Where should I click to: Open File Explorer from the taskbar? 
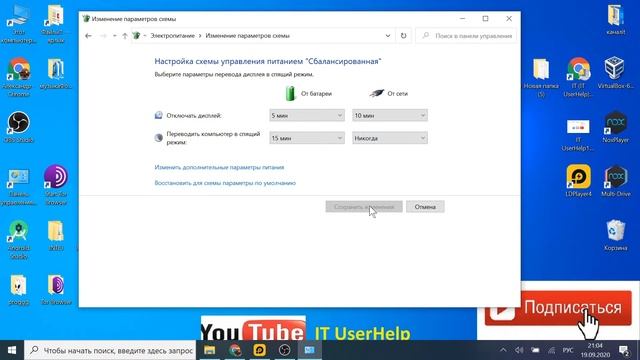tap(209, 350)
